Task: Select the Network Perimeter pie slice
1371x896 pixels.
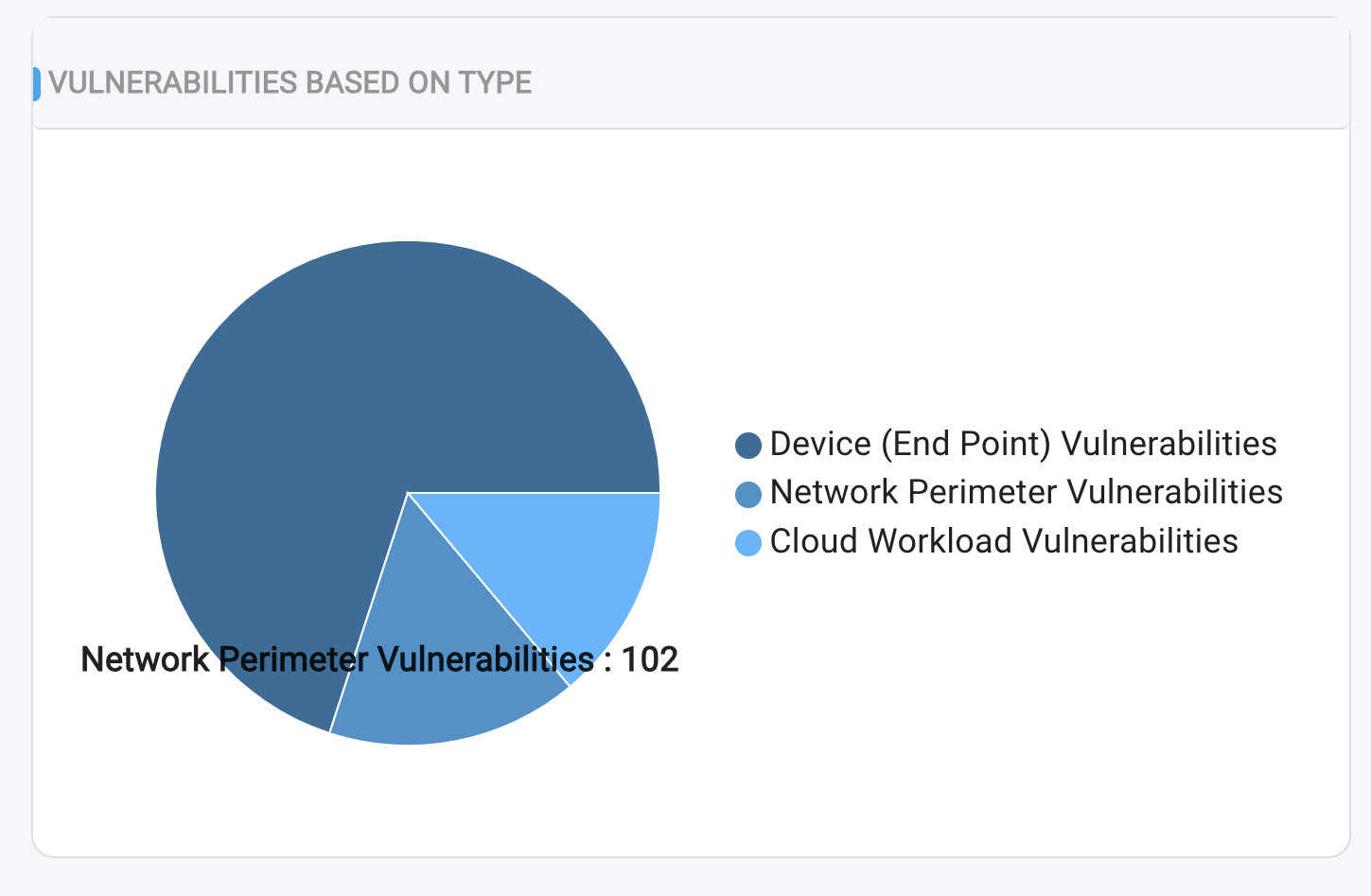Action: 445,700
